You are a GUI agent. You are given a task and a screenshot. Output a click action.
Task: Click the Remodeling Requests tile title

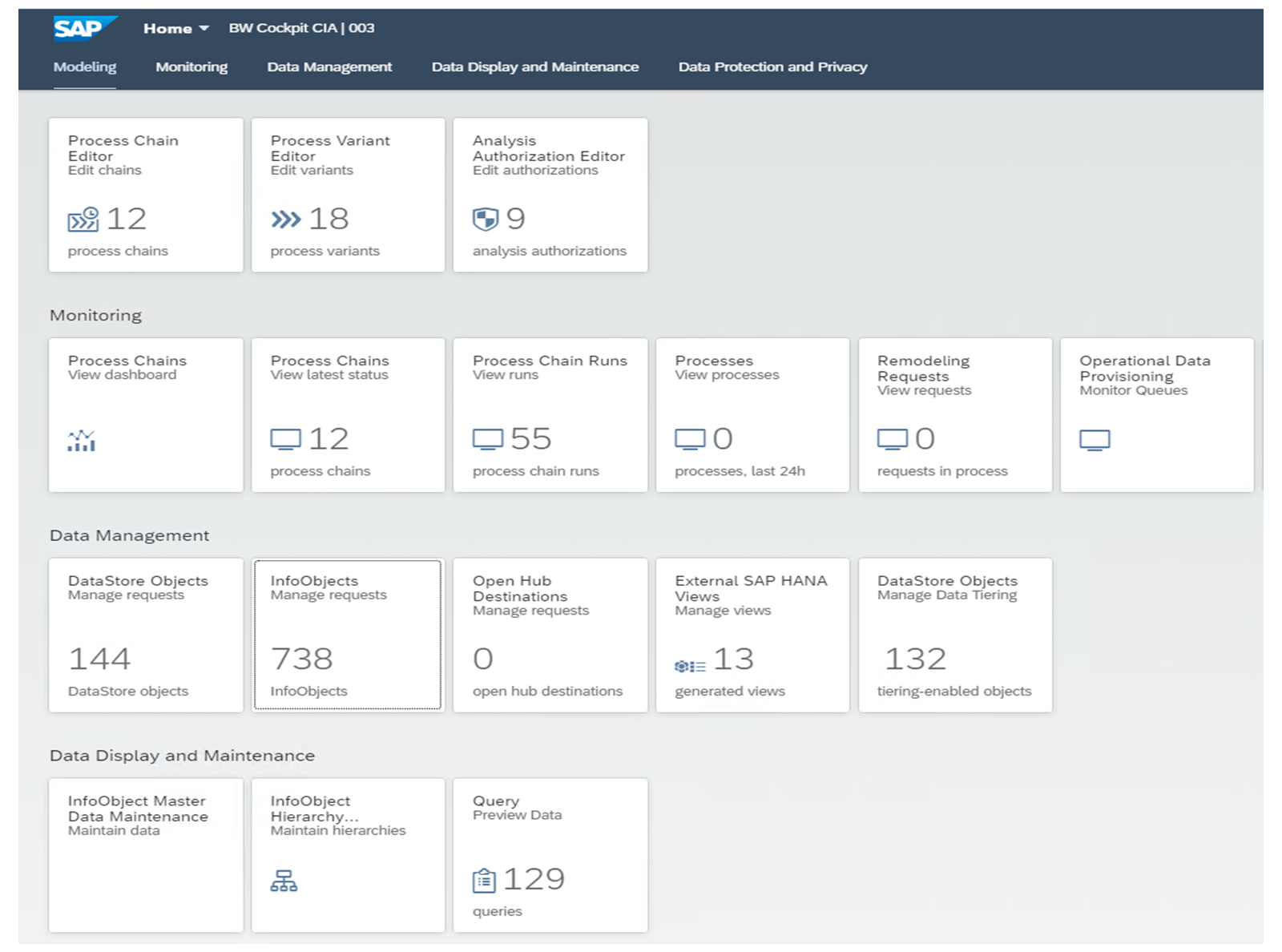(923, 369)
